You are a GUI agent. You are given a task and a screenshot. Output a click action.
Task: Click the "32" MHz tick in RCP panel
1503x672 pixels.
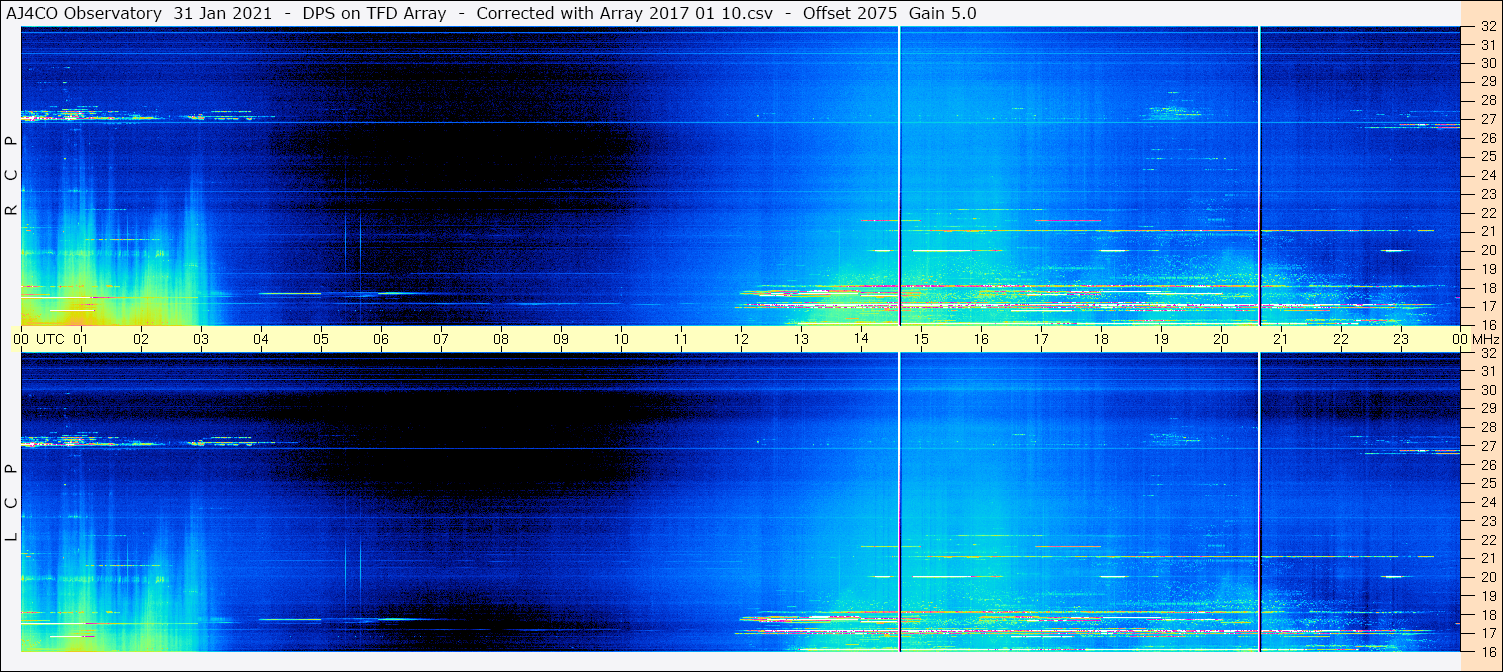coord(1487,27)
